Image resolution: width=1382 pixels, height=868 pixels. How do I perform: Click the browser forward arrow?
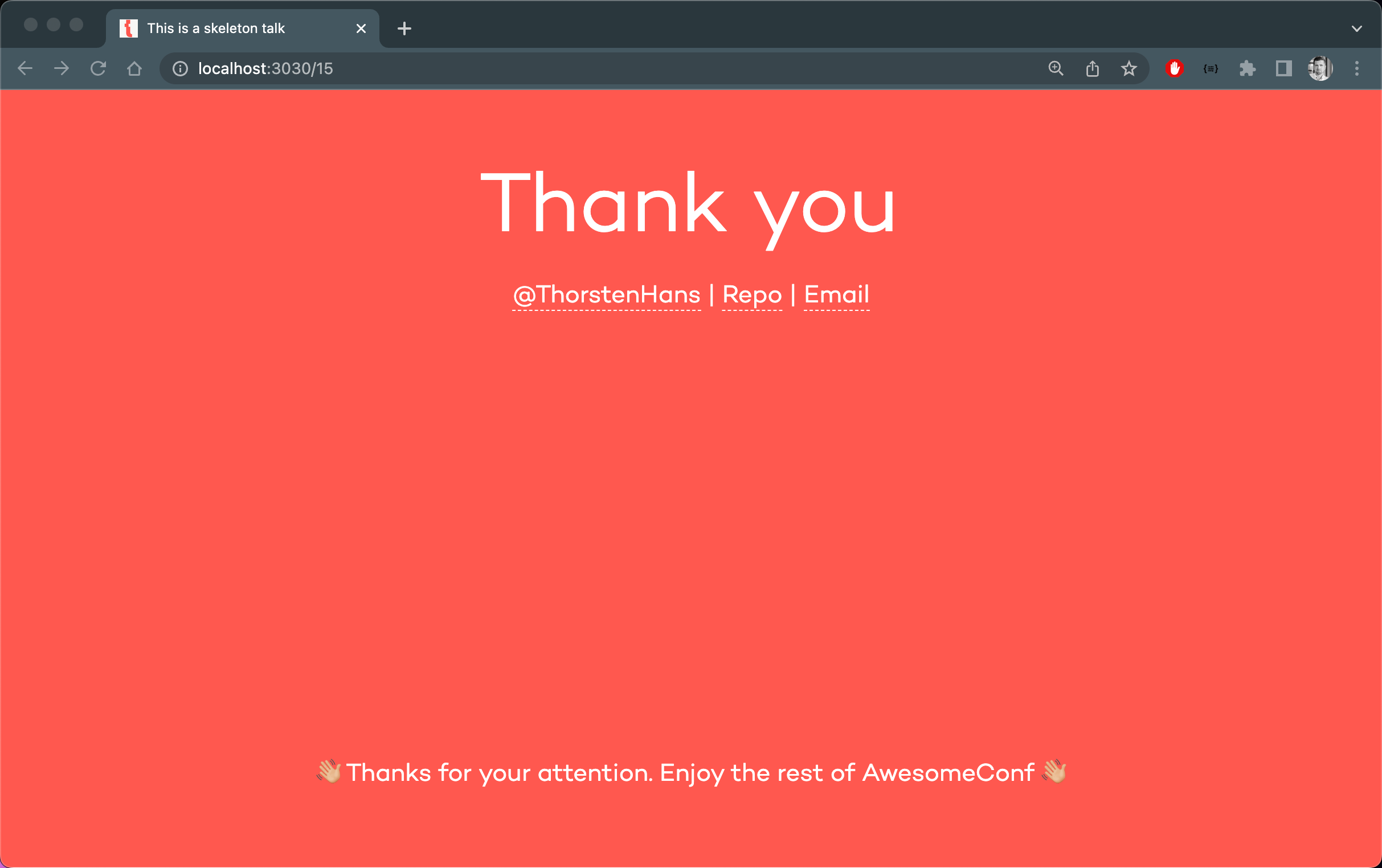(62, 69)
